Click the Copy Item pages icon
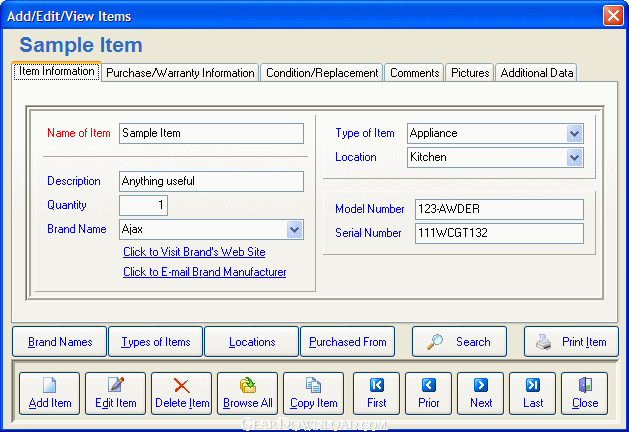Image resolution: width=629 pixels, height=432 pixels. click(313, 385)
